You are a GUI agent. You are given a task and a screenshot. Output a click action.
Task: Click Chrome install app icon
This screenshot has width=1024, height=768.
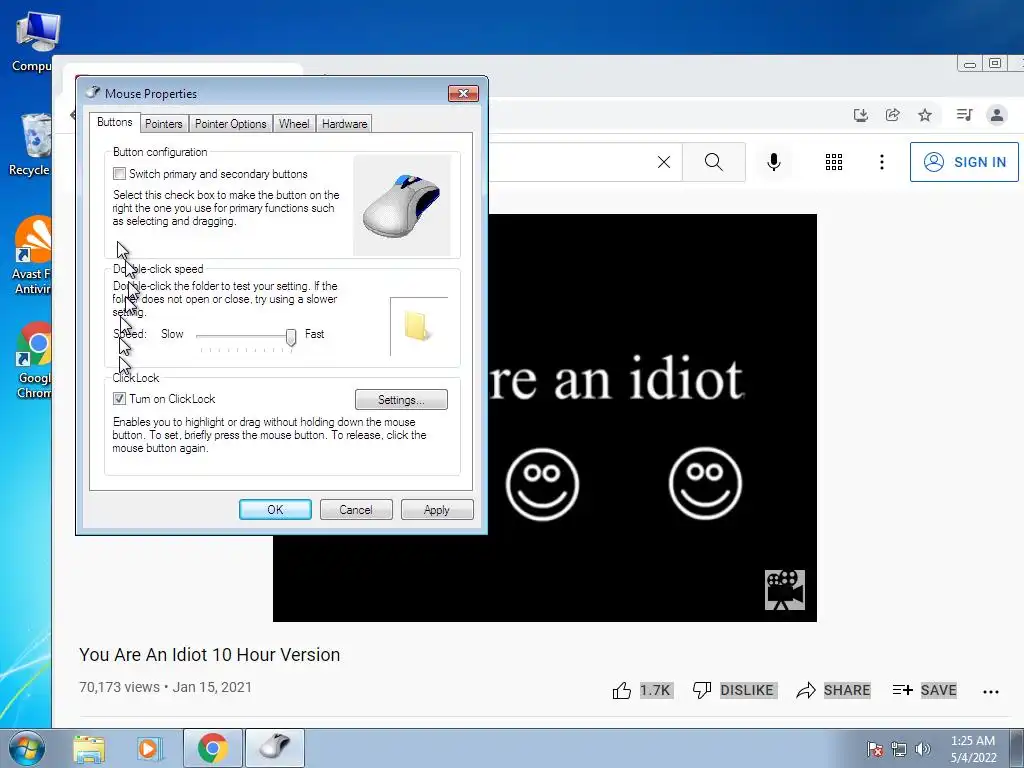tap(861, 116)
